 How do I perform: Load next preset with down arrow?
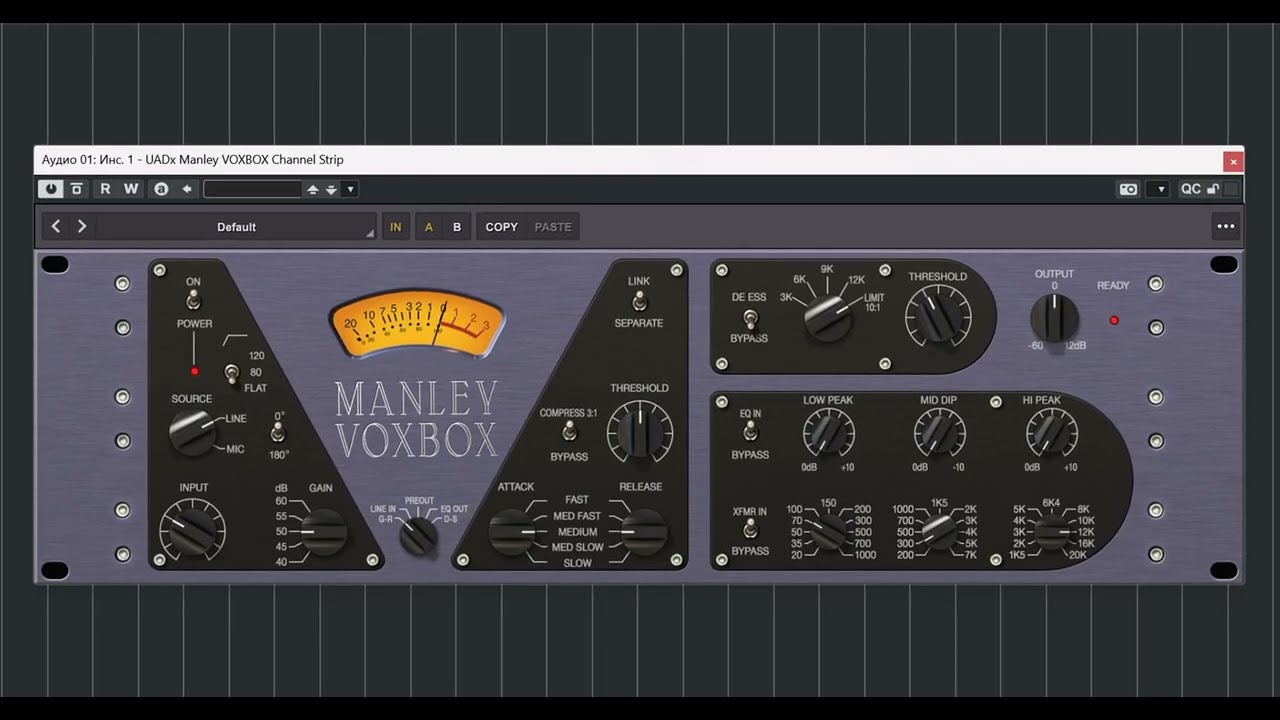pyautogui.click(x=331, y=189)
